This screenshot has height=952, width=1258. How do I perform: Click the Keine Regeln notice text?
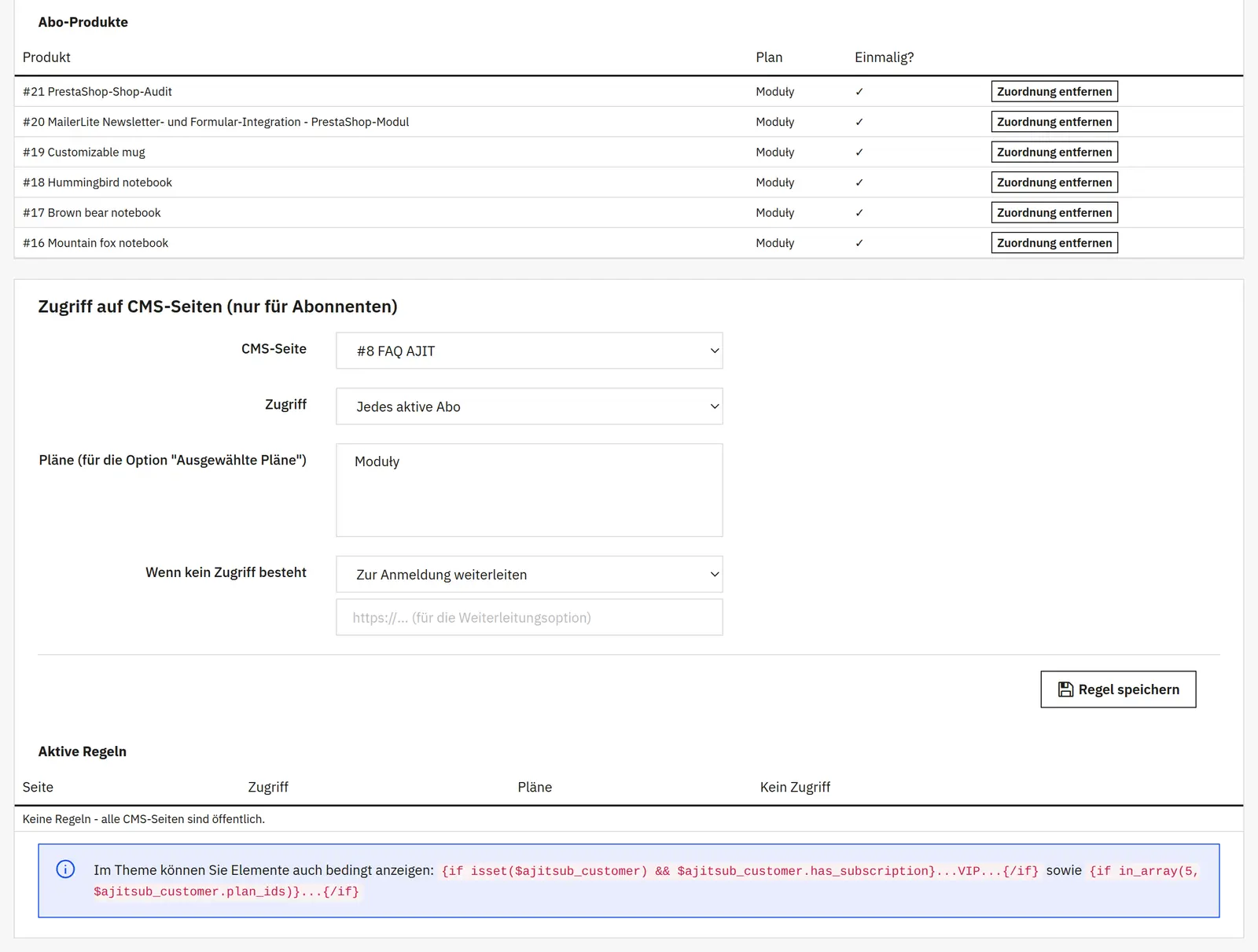tap(144, 819)
